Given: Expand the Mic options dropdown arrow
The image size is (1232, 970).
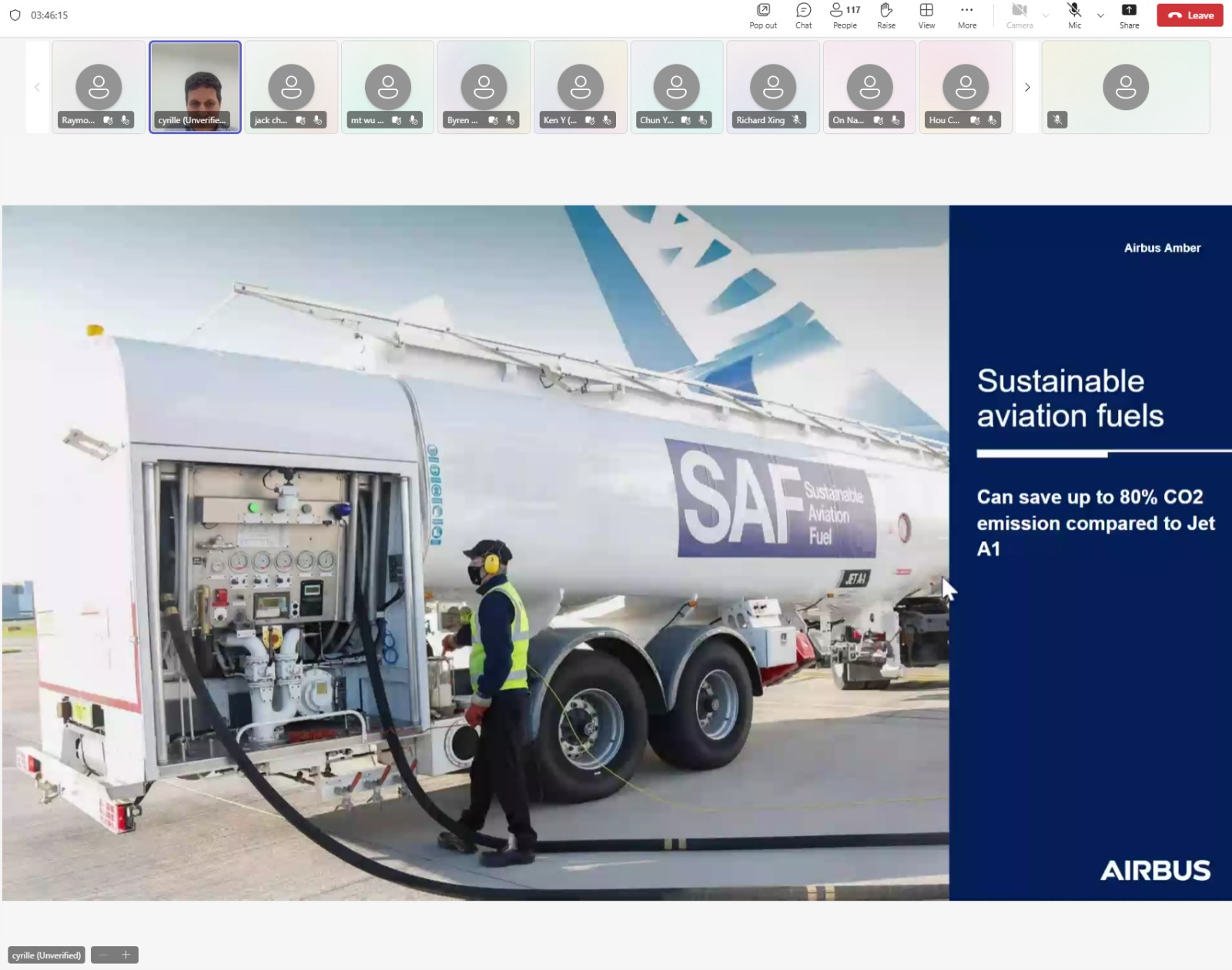Looking at the screenshot, I should coord(1100,15).
